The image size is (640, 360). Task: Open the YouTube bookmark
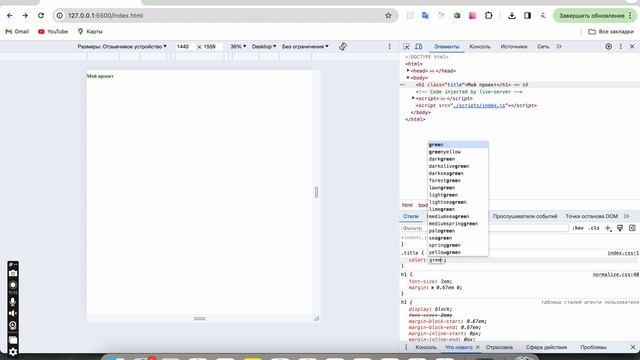(x=53, y=31)
